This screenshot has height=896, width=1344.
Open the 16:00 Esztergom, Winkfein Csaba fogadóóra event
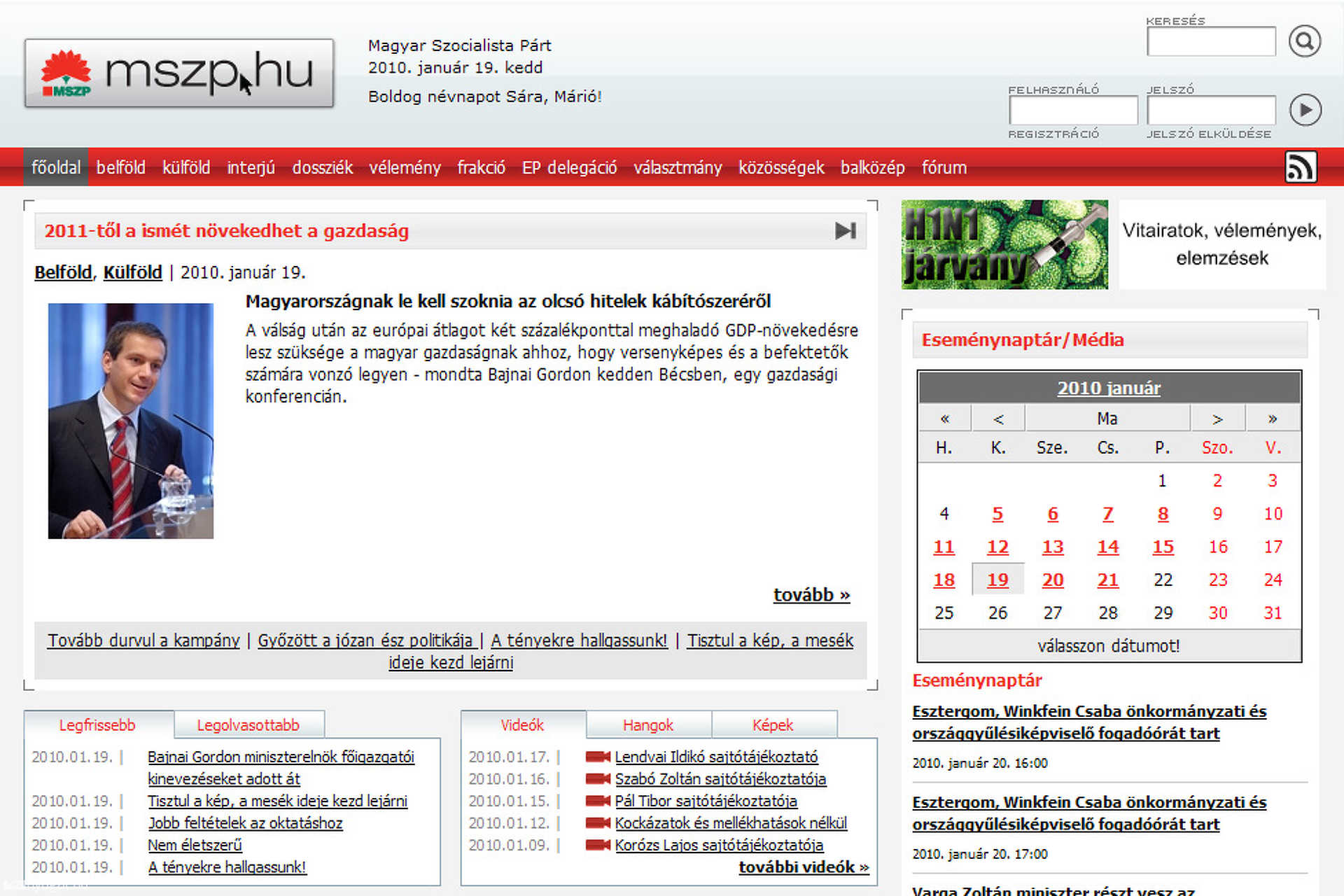(1089, 722)
